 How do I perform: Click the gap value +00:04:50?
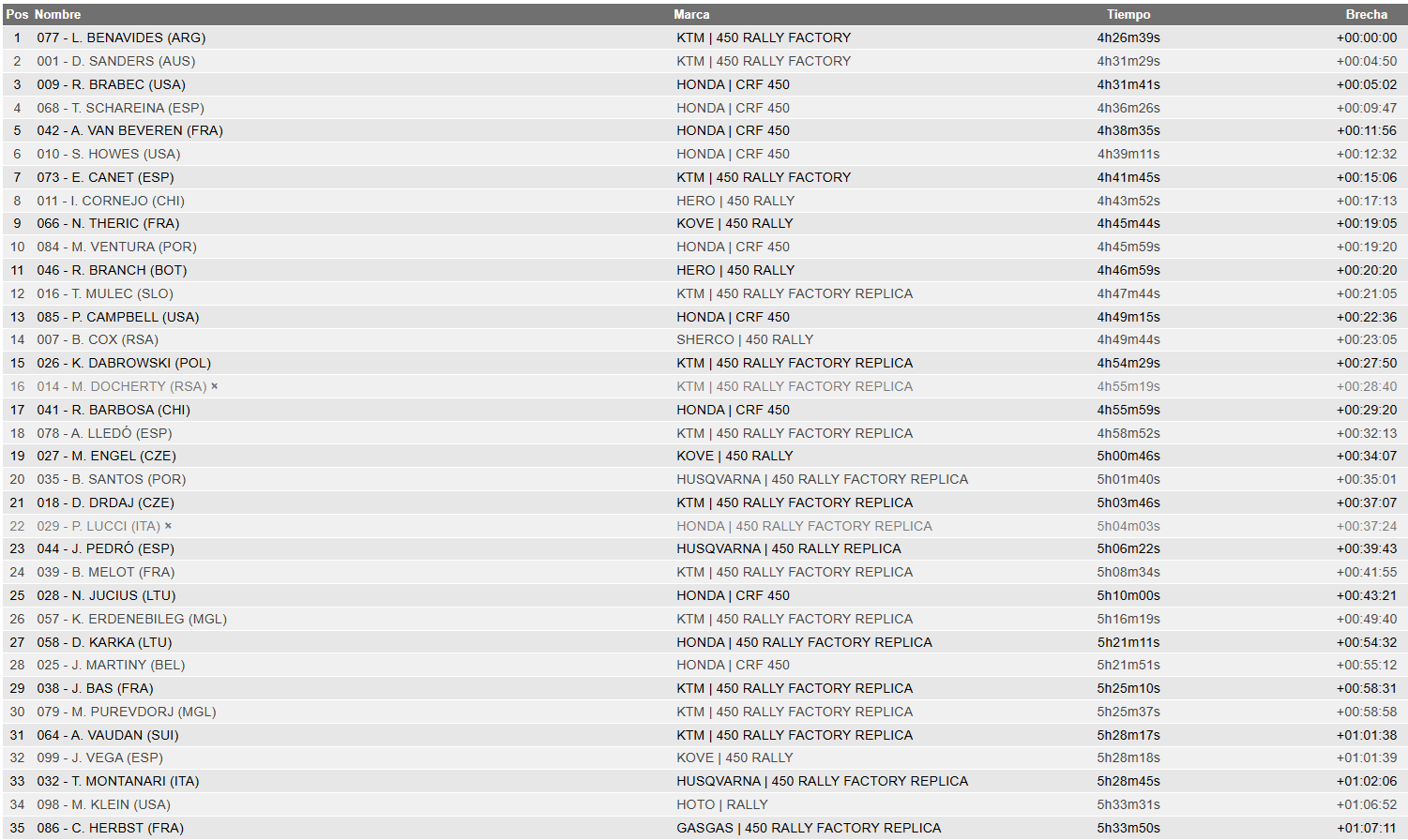[x=1367, y=61]
